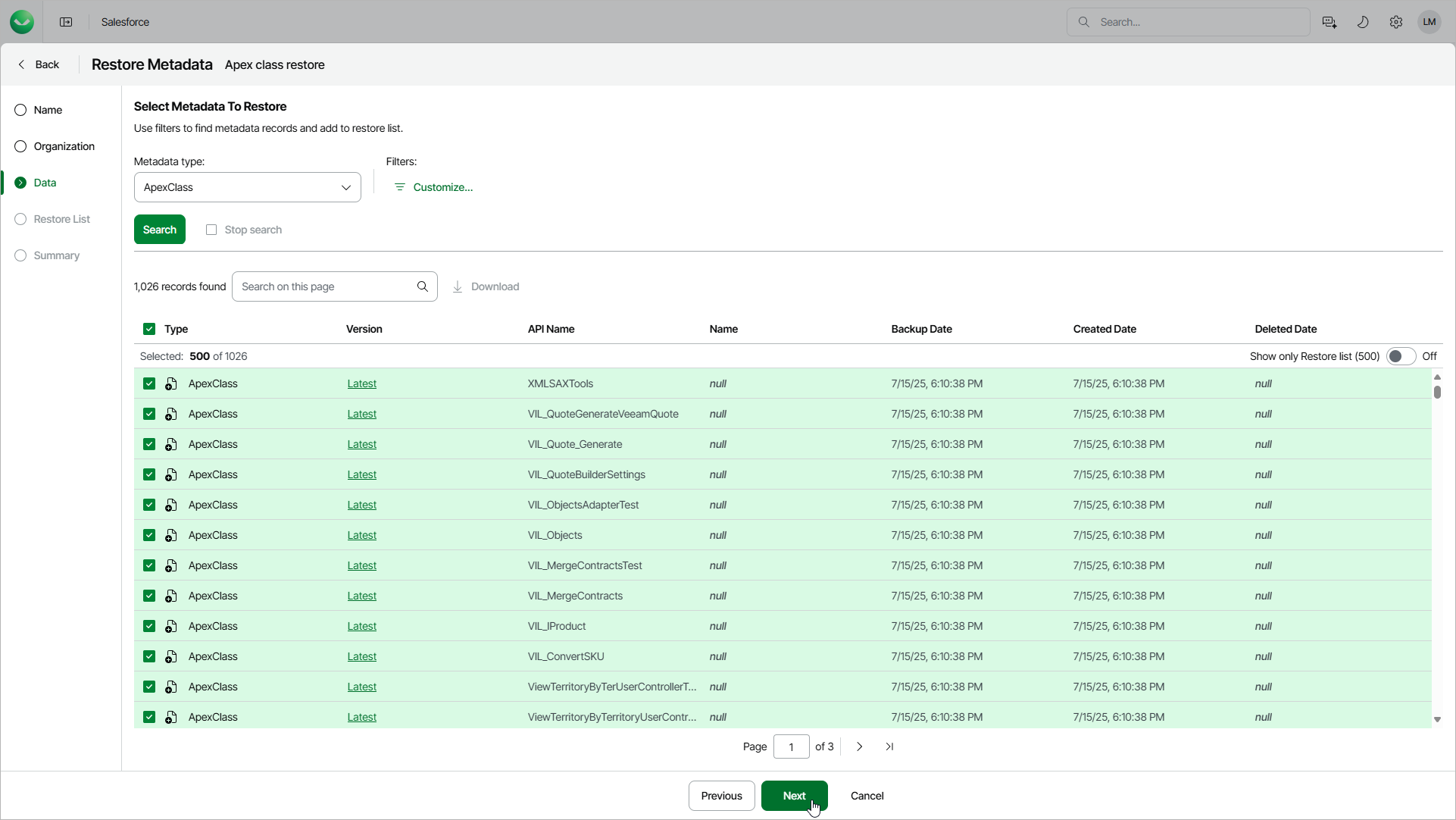Open Latest version link for VIL_ConvertSKU
The width and height of the screenshot is (1456, 820).
[361, 656]
